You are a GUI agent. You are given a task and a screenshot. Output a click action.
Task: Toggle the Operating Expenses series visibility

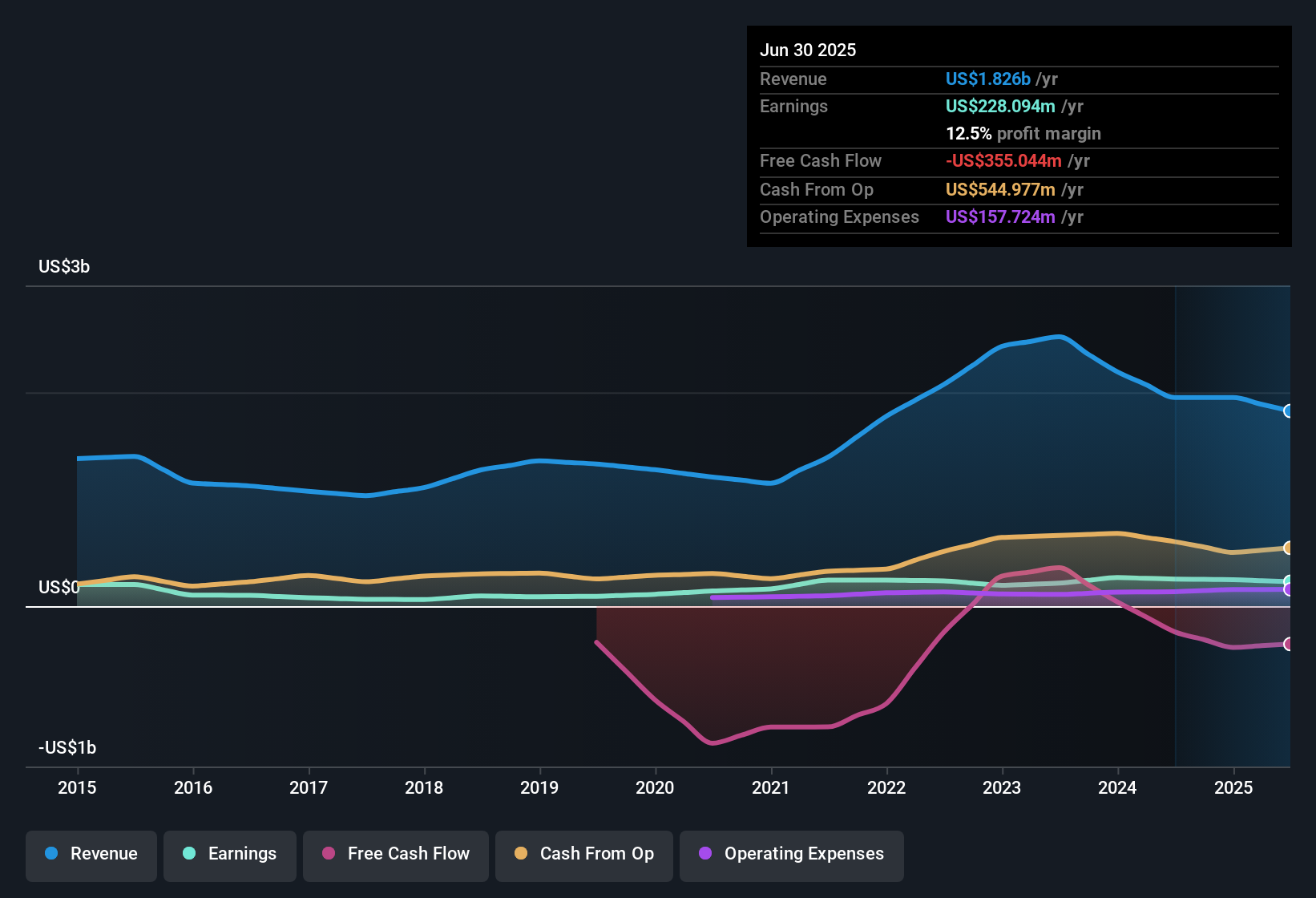[791, 854]
